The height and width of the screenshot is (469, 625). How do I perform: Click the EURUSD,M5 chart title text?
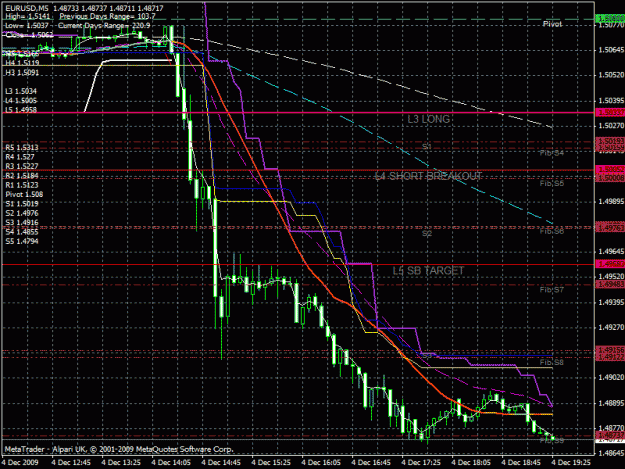tap(26, 8)
